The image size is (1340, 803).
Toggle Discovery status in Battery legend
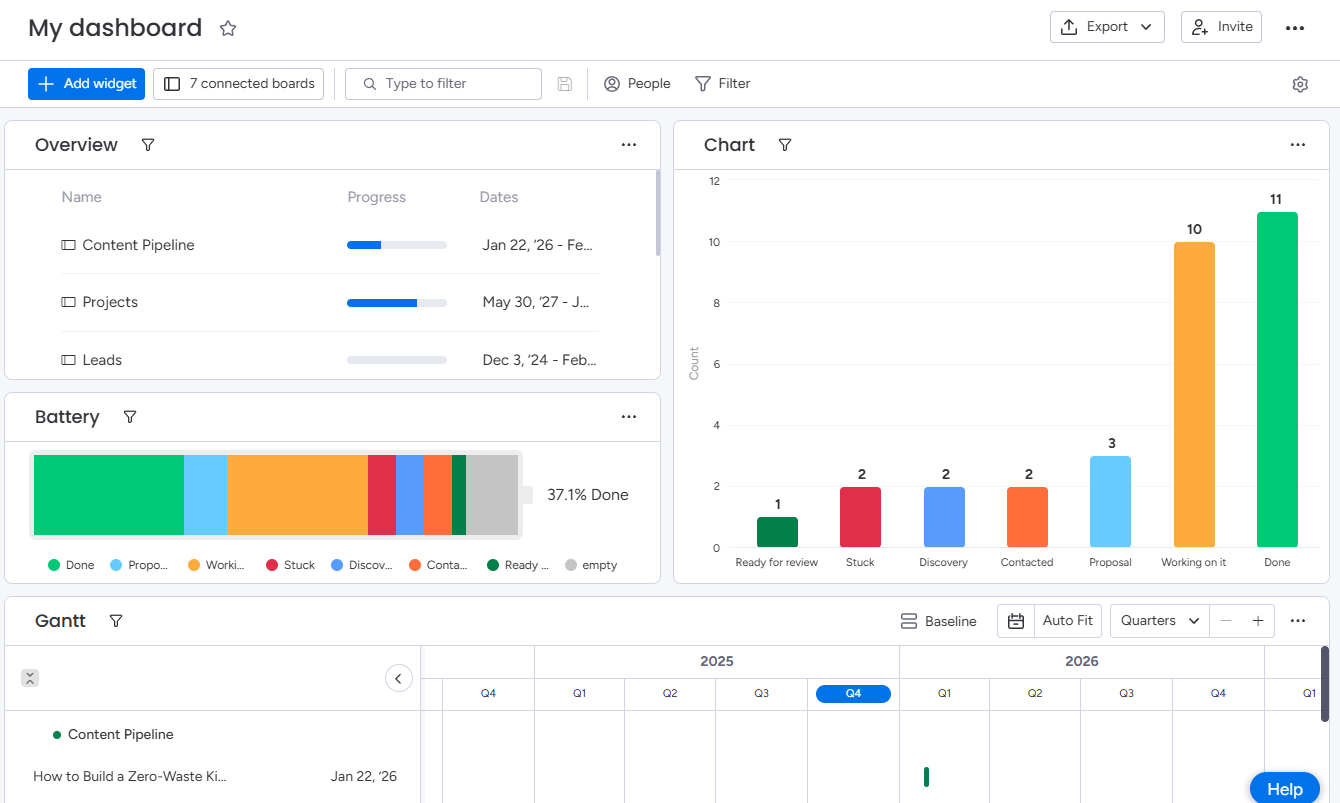point(361,565)
